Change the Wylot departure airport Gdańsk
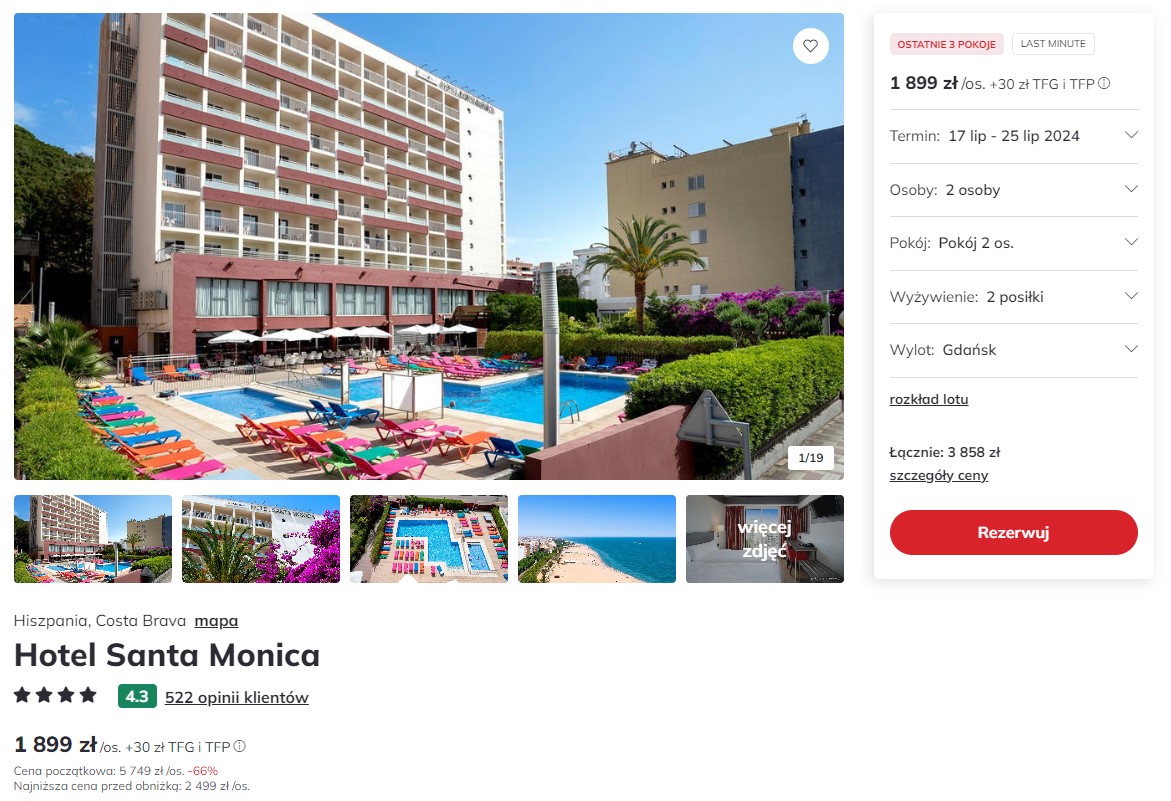The width and height of the screenshot is (1171, 801). 1013,349
